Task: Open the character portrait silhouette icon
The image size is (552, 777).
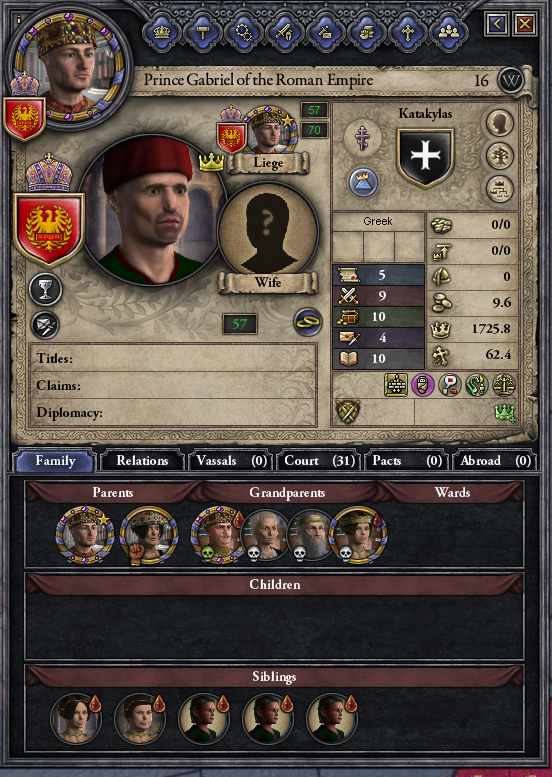Action: [499, 123]
